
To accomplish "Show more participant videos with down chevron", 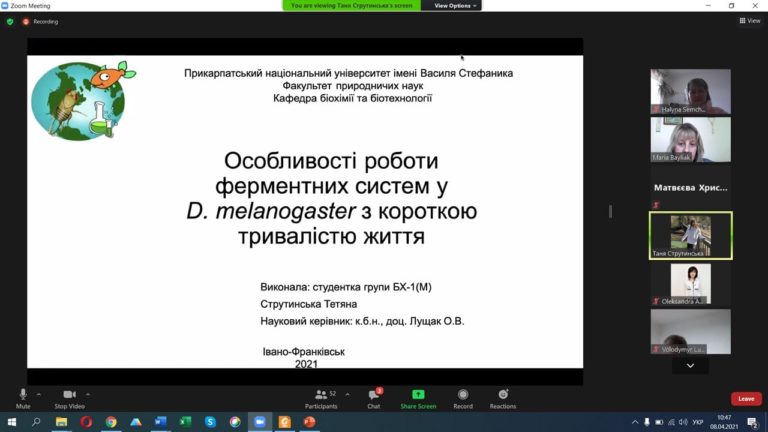I will (690, 365).
